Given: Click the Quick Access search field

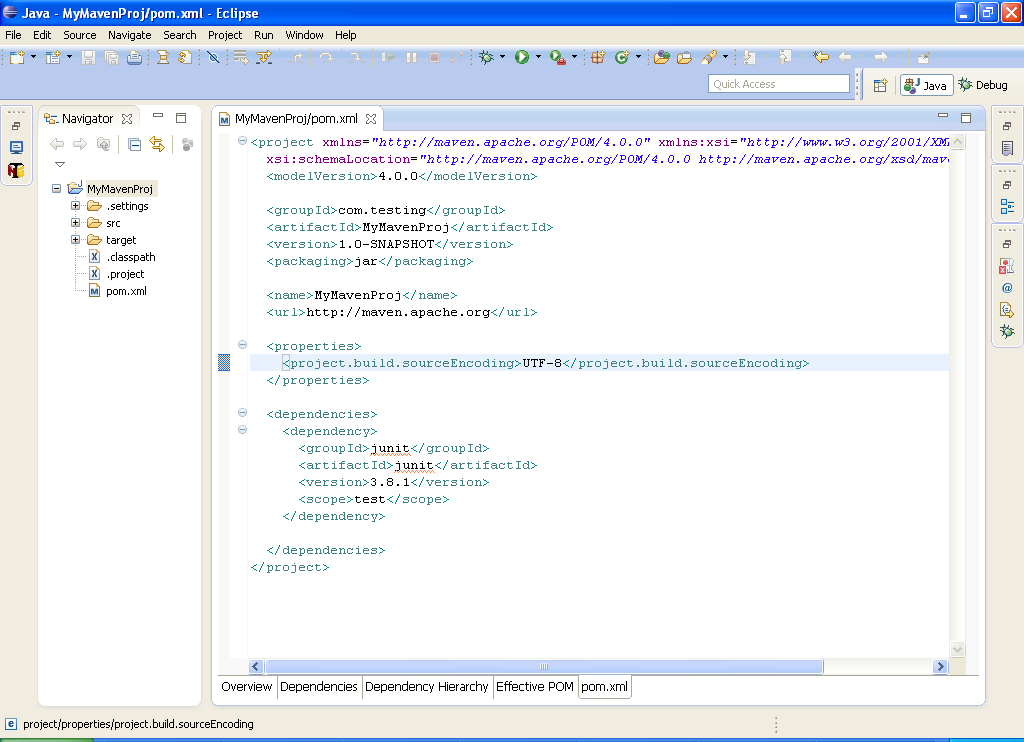Looking at the screenshot, I should [778, 84].
